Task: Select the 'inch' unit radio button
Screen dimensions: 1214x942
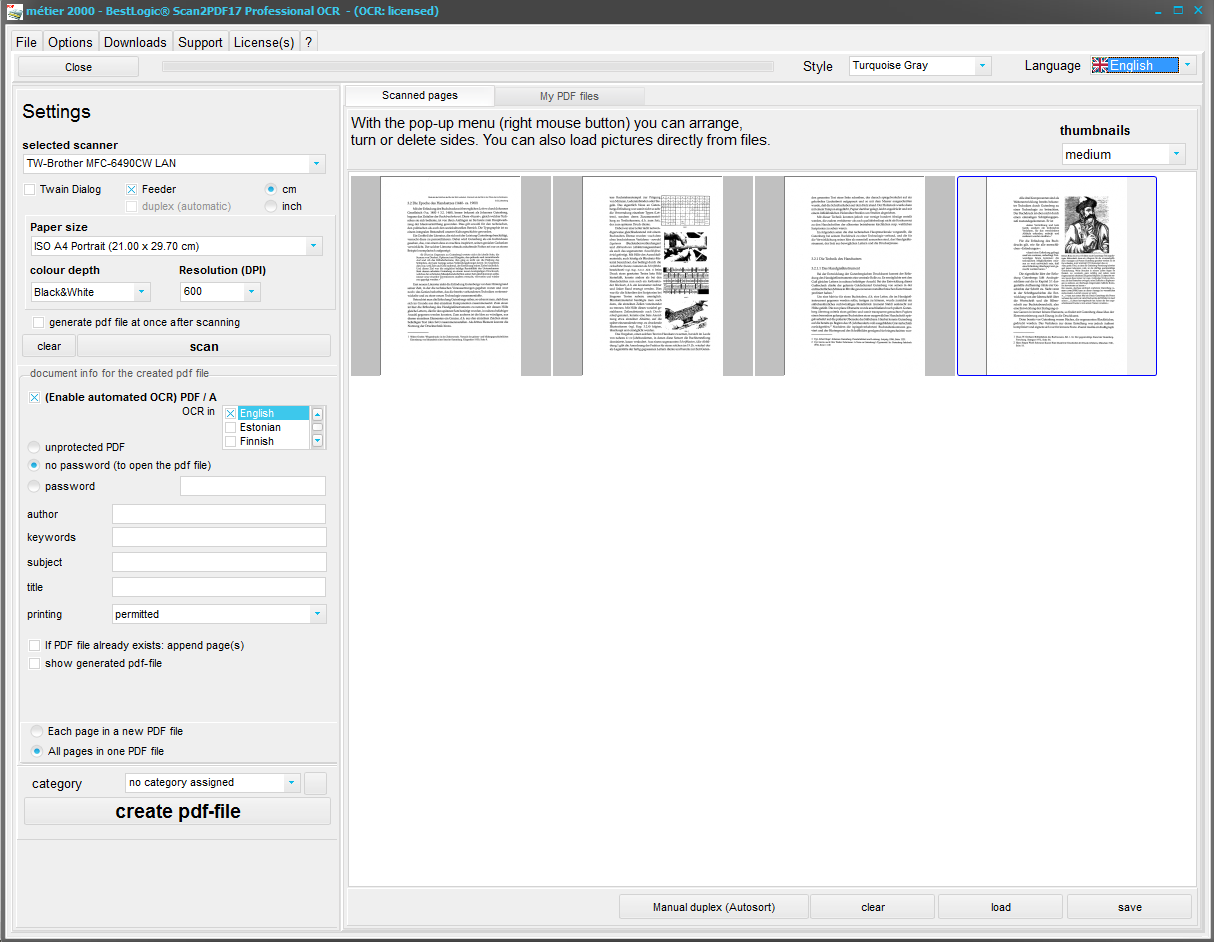Action: coord(271,207)
